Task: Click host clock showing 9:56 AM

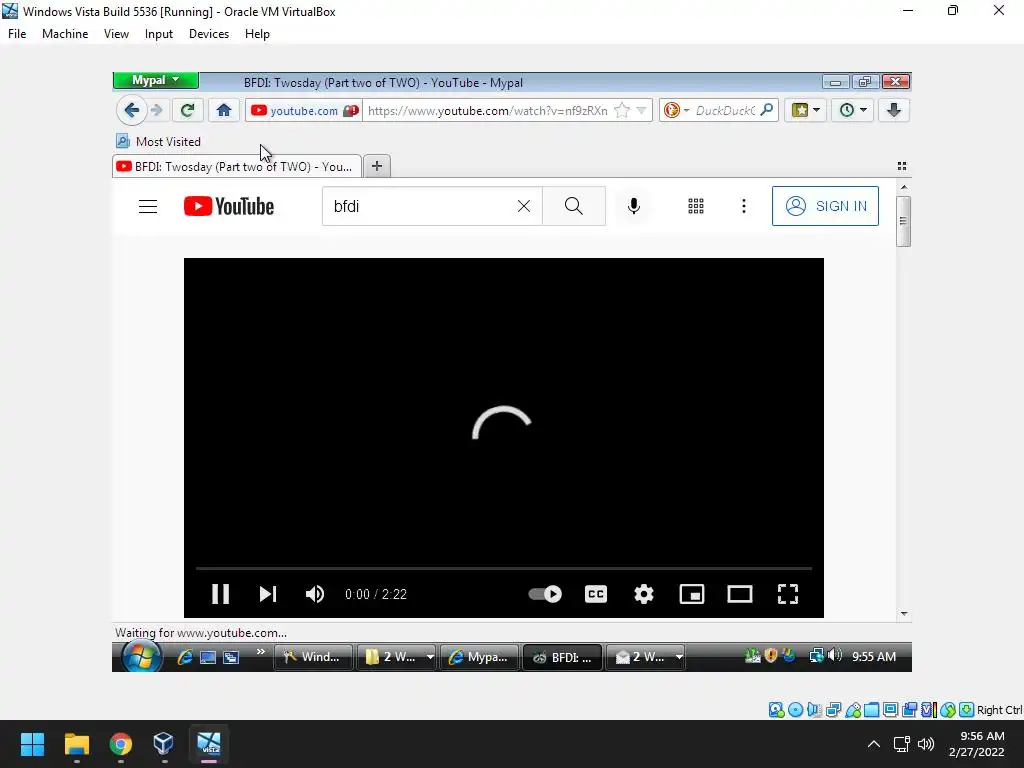Action: (977, 744)
